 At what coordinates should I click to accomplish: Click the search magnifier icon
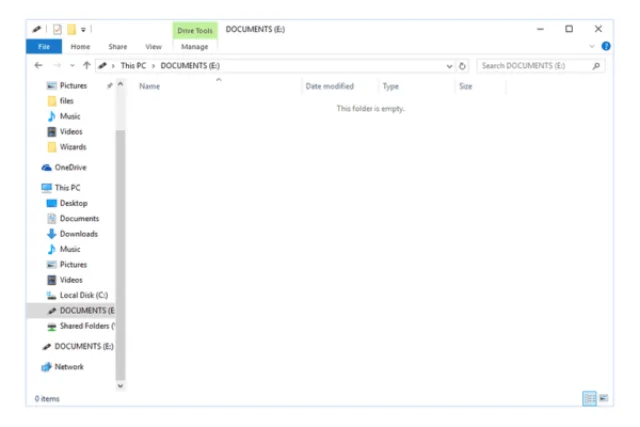pyautogui.click(x=596, y=65)
